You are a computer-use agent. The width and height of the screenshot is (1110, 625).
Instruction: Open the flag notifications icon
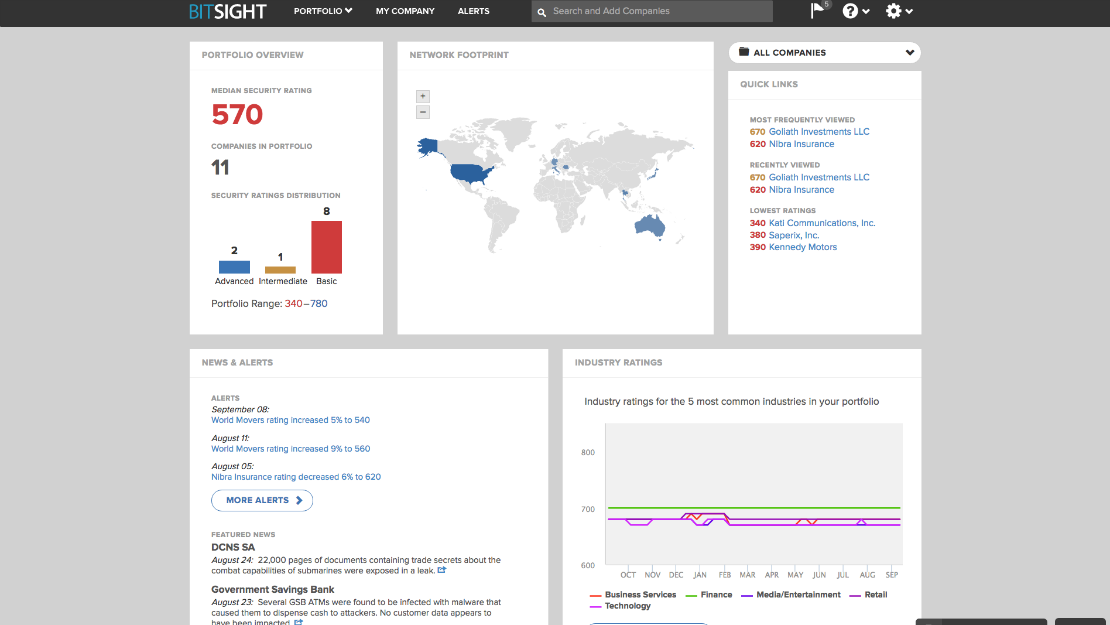pyautogui.click(x=818, y=10)
